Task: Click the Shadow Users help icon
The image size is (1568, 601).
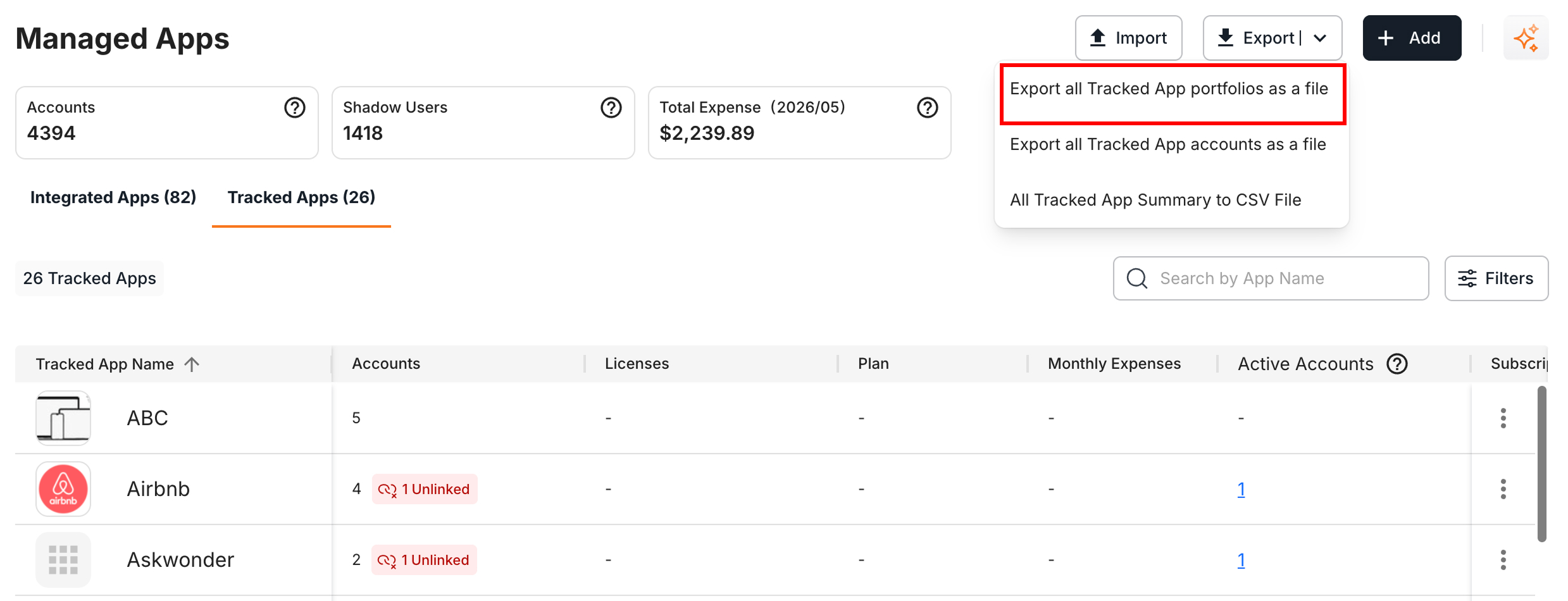Action: (611, 108)
